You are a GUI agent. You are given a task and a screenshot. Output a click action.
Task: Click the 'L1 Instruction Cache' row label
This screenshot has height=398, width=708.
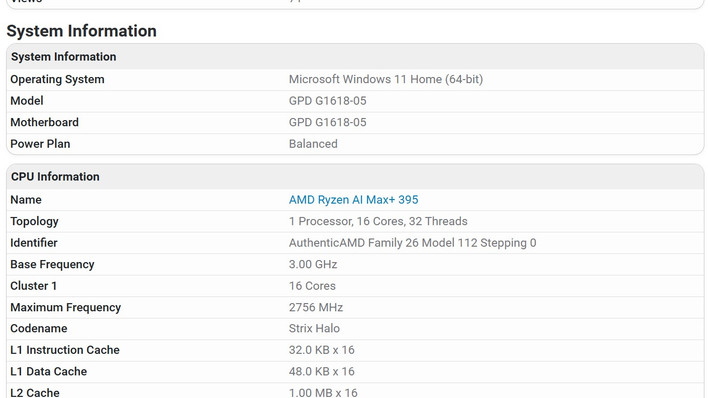(x=65, y=350)
